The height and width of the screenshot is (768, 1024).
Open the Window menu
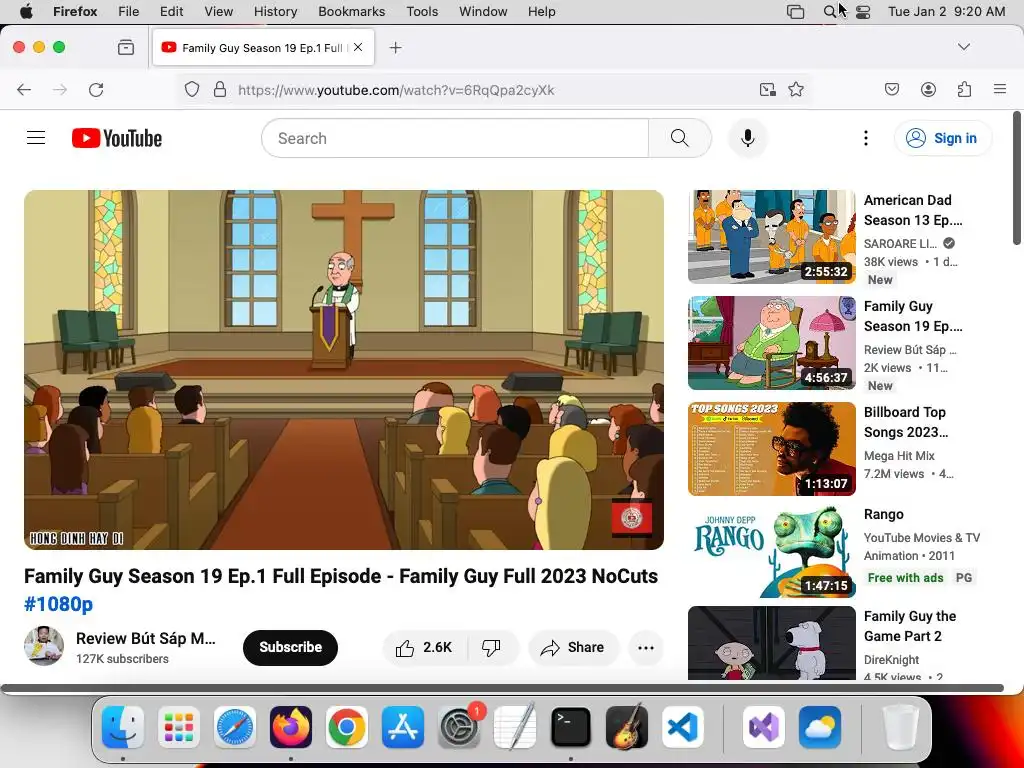coord(483,12)
